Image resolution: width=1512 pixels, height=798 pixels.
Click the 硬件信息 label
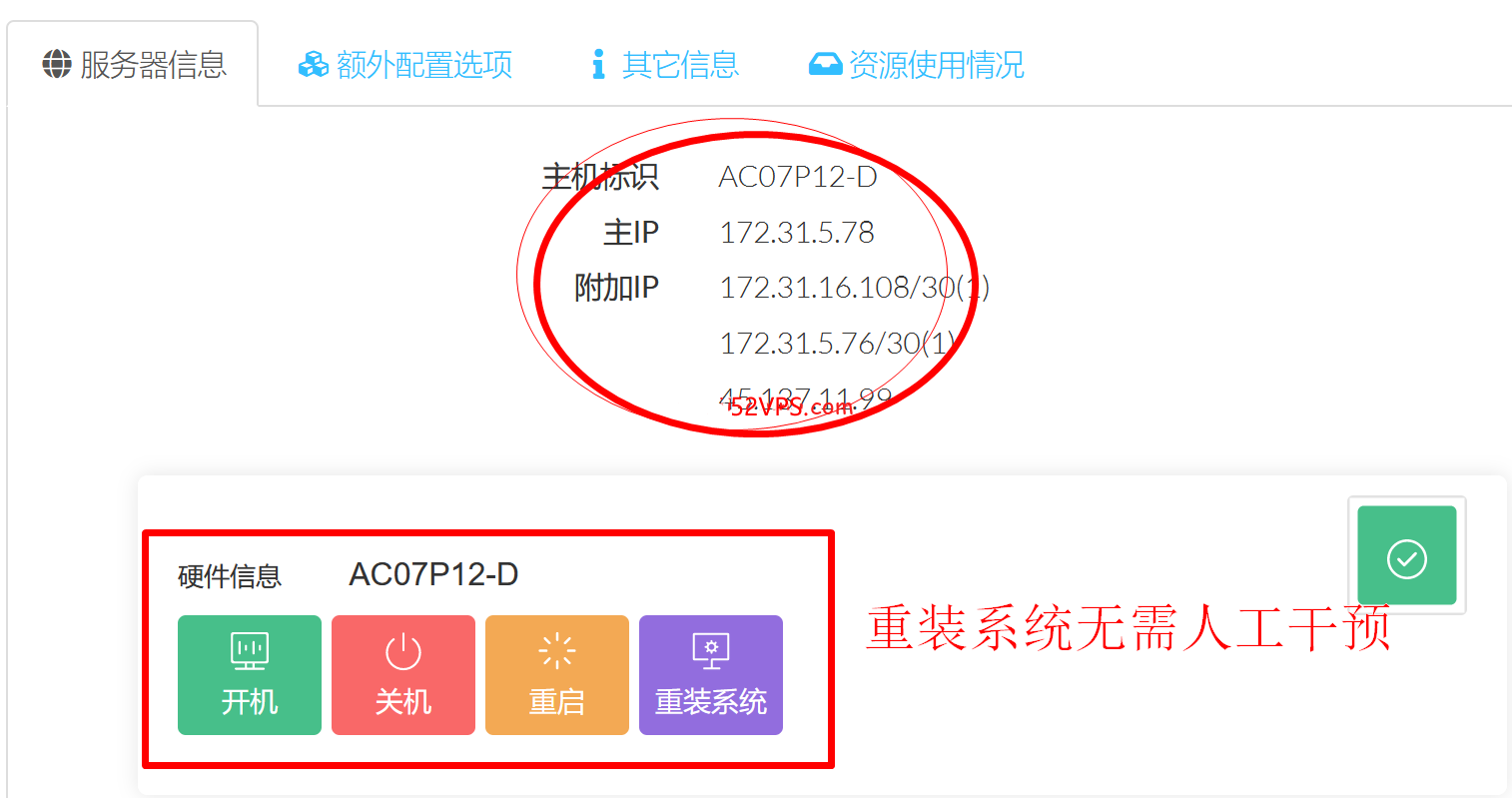coord(230,576)
